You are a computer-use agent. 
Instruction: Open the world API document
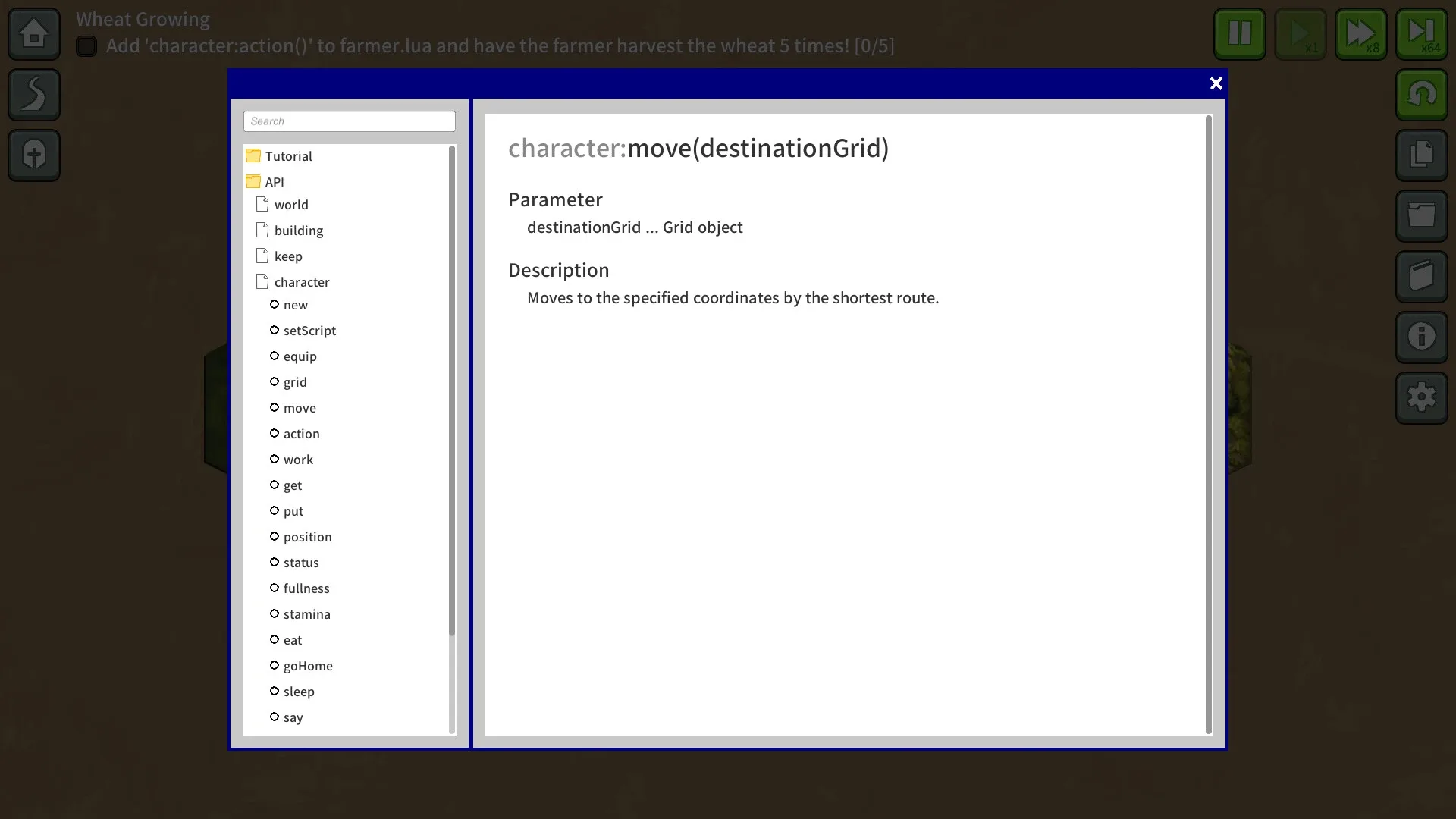pos(291,205)
